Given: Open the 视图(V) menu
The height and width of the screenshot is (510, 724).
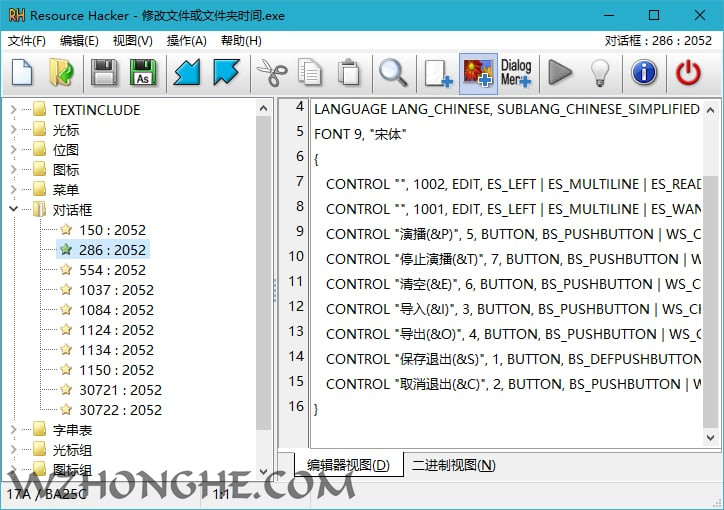Looking at the screenshot, I should [x=133, y=41].
